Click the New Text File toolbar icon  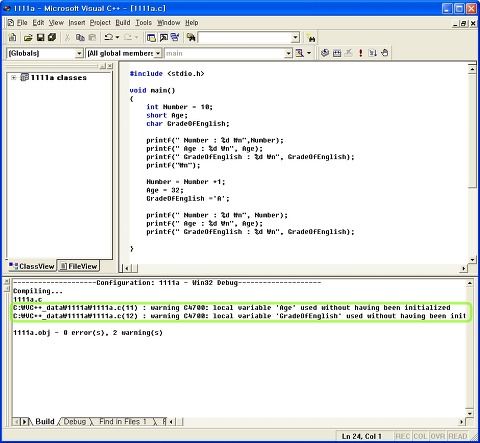pos(12,38)
